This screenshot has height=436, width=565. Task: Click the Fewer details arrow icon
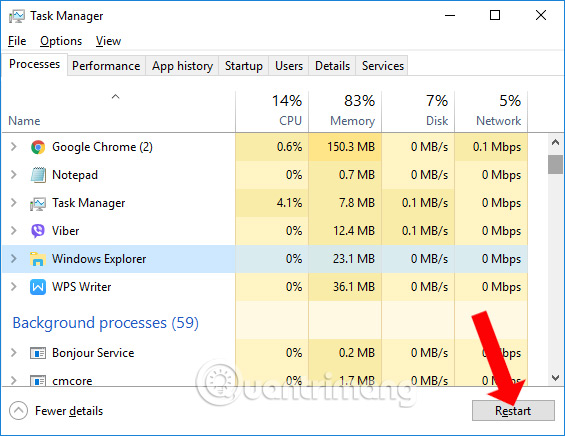pos(18,411)
